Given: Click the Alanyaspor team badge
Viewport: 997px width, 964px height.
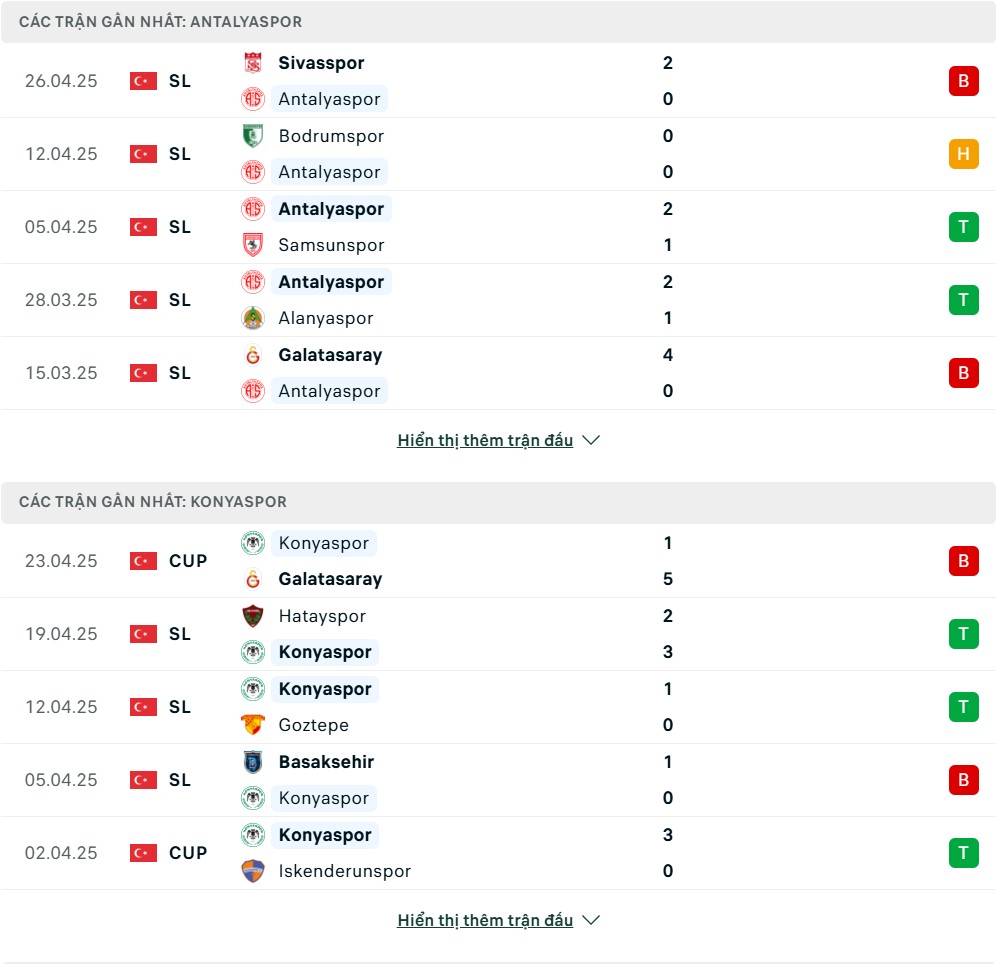Looking at the screenshot, I should click(x=253, y=318).
